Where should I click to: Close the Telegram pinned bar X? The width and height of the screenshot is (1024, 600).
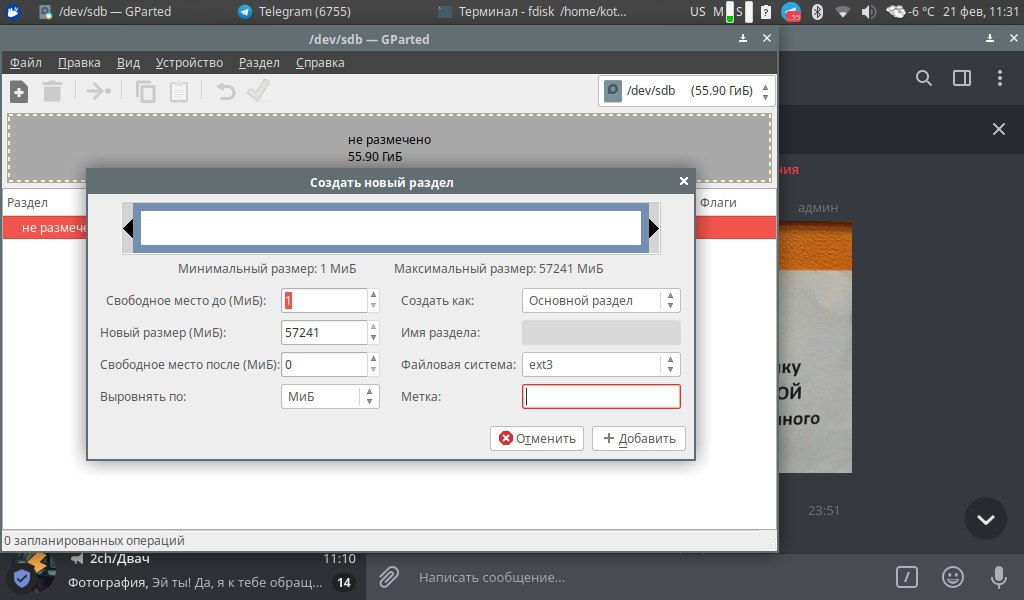coord(999,129)
